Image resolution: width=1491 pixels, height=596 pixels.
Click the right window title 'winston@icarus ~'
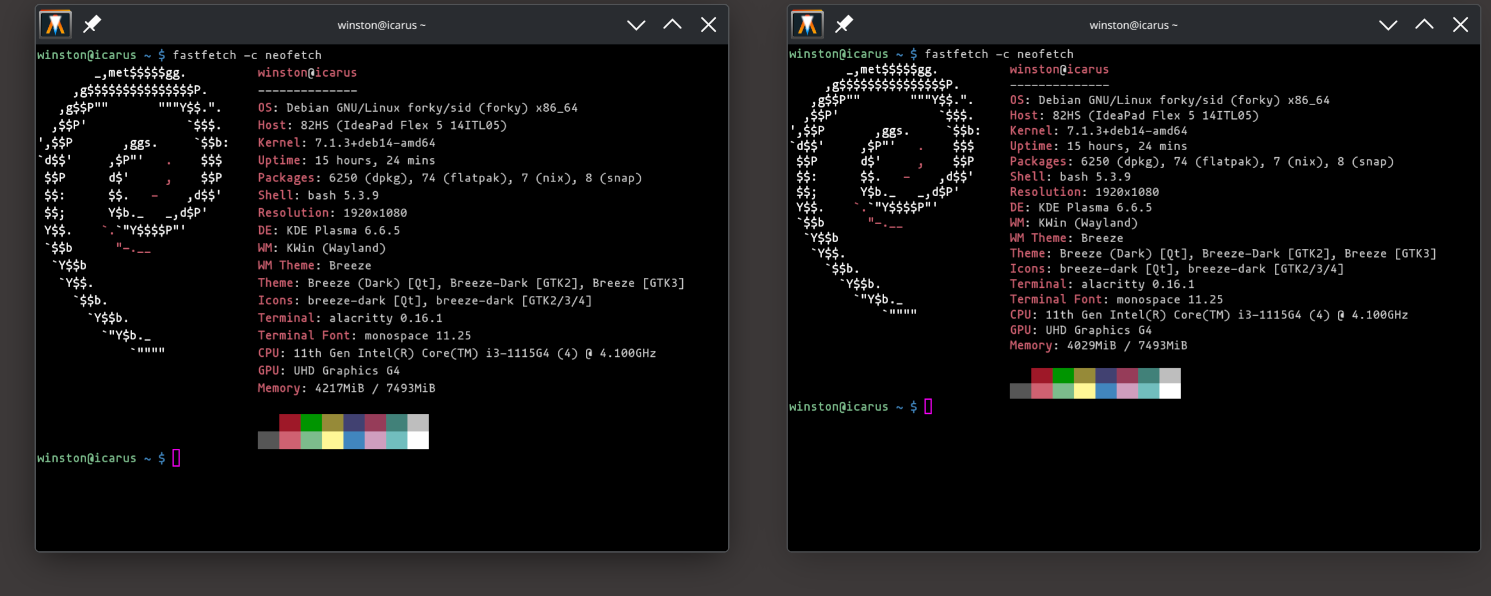(1134, 25)
